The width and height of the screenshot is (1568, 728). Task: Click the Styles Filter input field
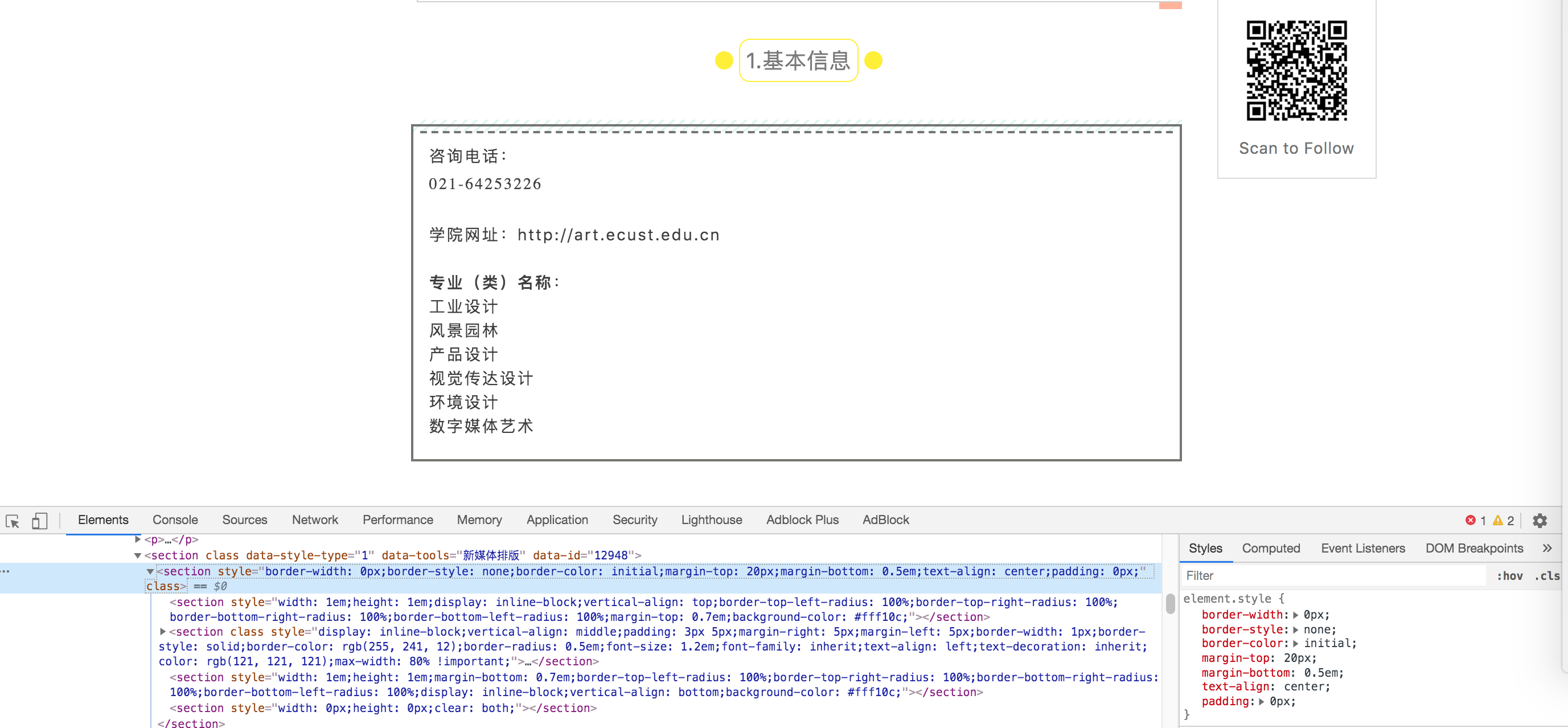pos(1333,576)
